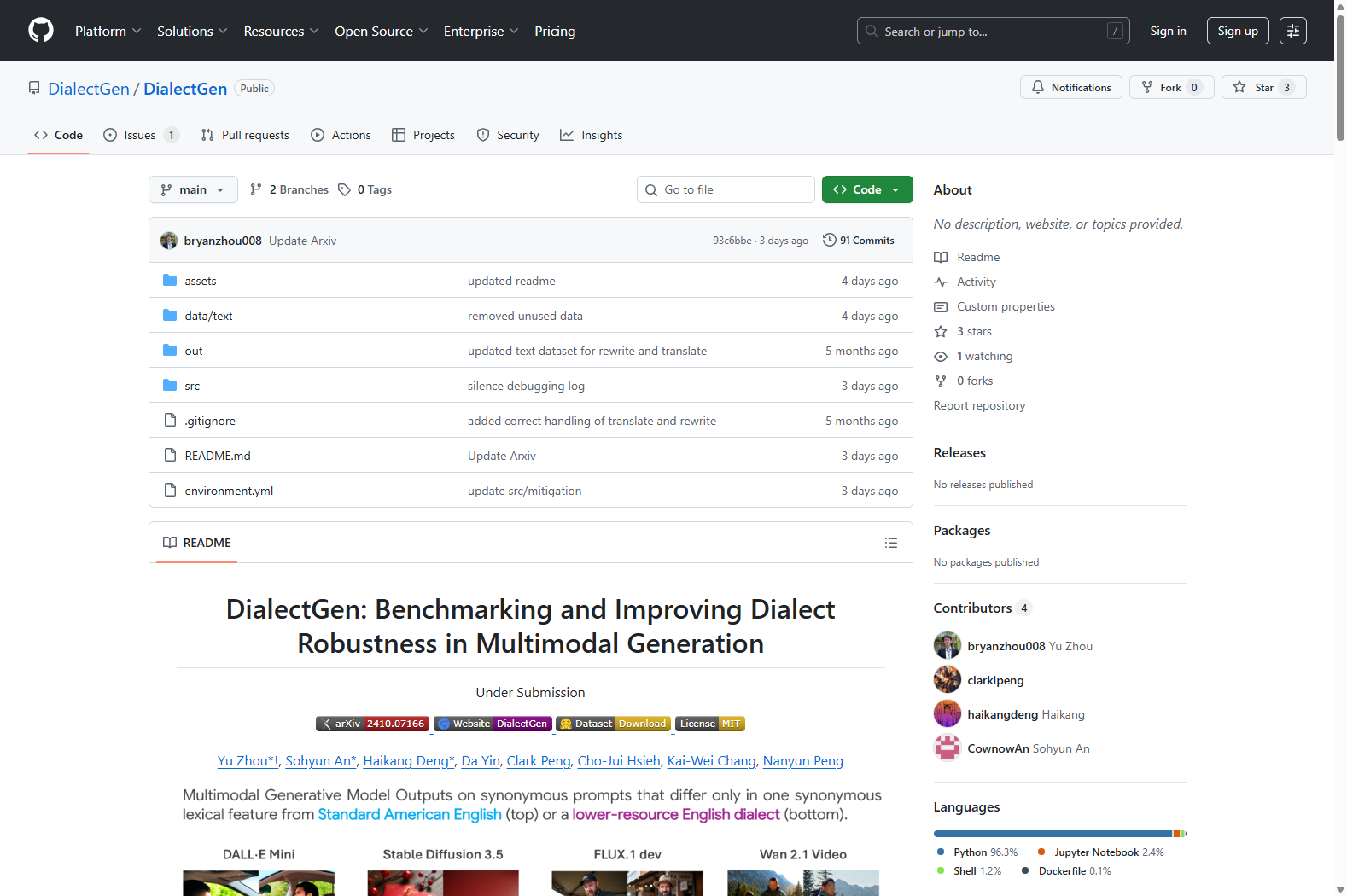This screenshot has height=896, width=1347.
Task: Click the branches icon next to Branches
Action: click(256, 189)
